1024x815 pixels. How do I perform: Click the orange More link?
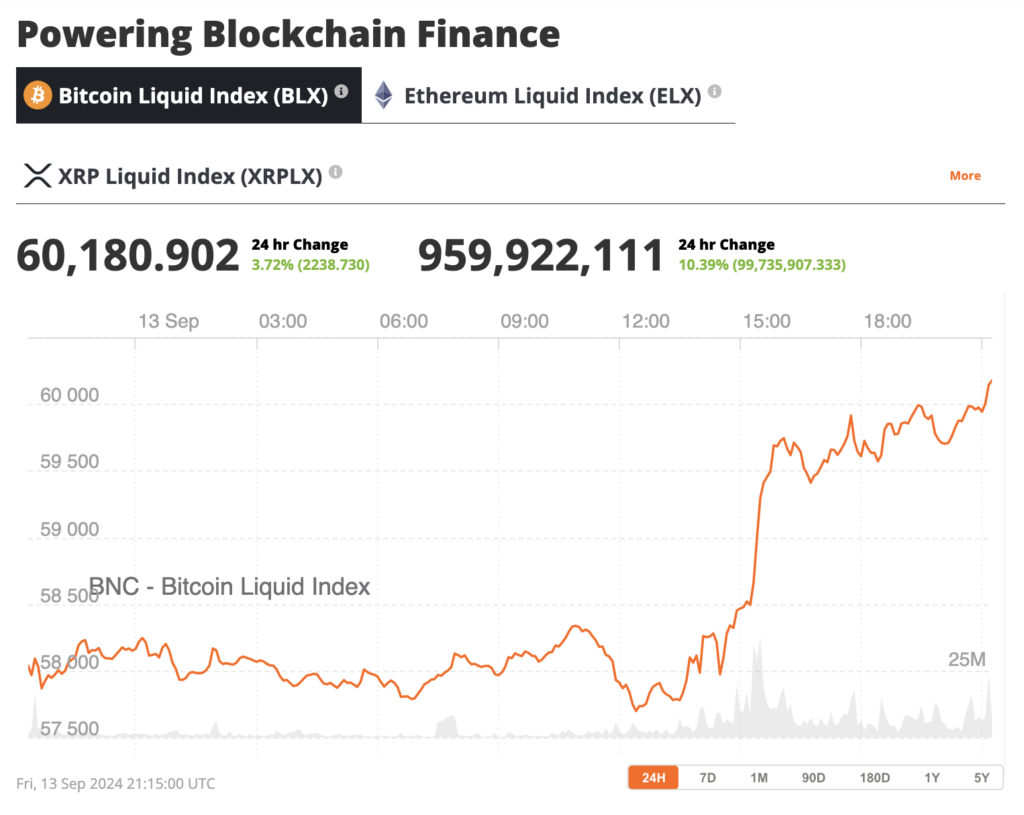pyautogui.click(x=964, y=176)
